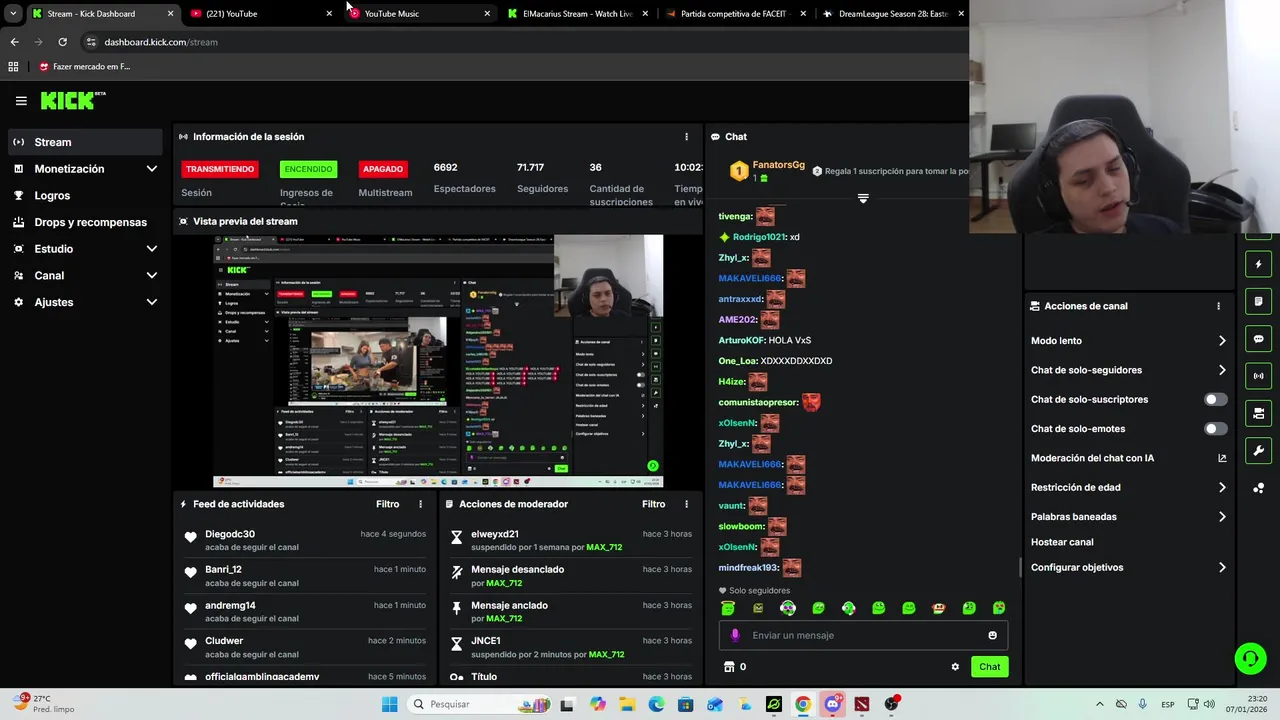Click inside the Enviar un mensaje field

click(x=863, y=635)
